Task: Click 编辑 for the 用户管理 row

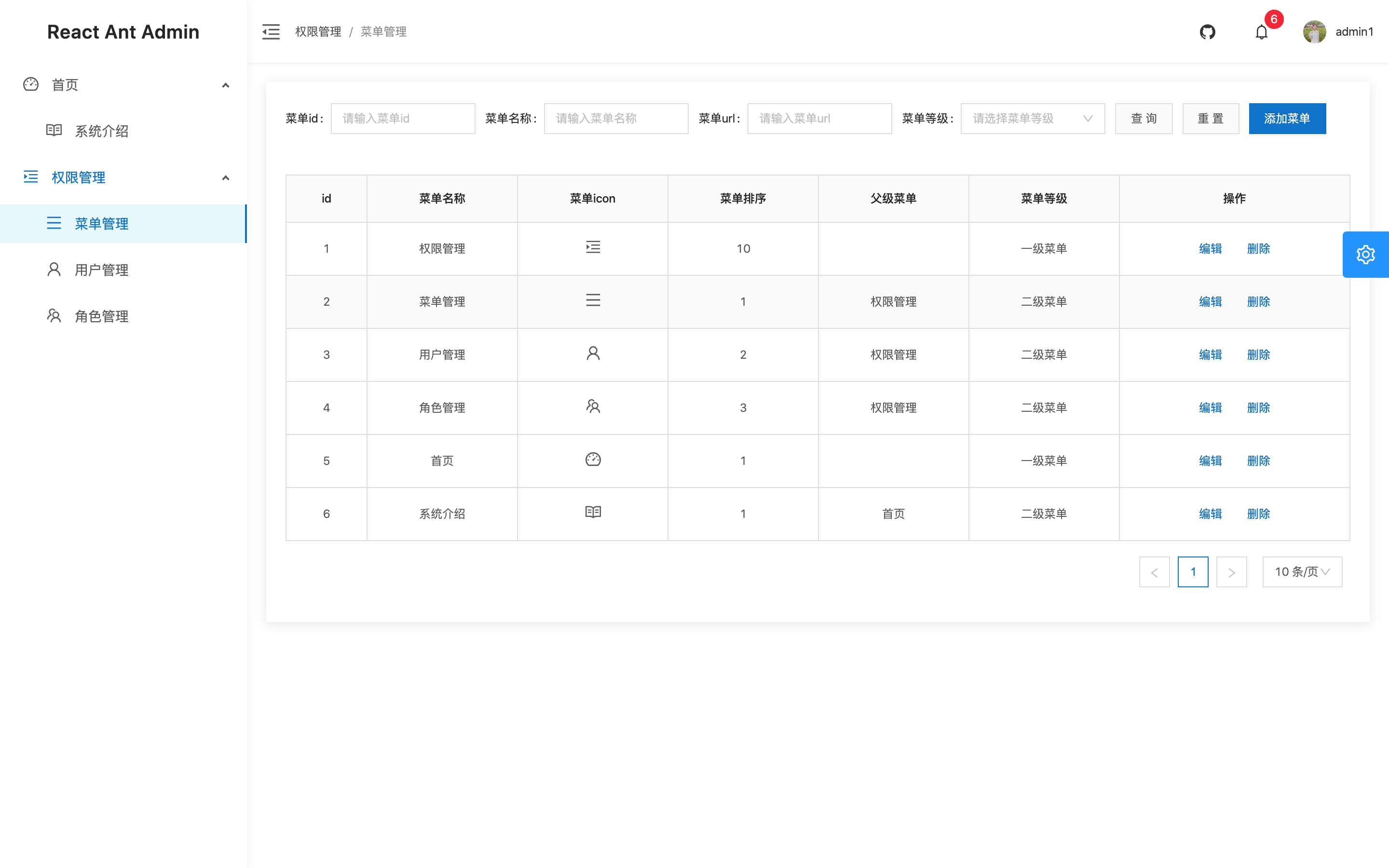Action: pos(1210,354)
